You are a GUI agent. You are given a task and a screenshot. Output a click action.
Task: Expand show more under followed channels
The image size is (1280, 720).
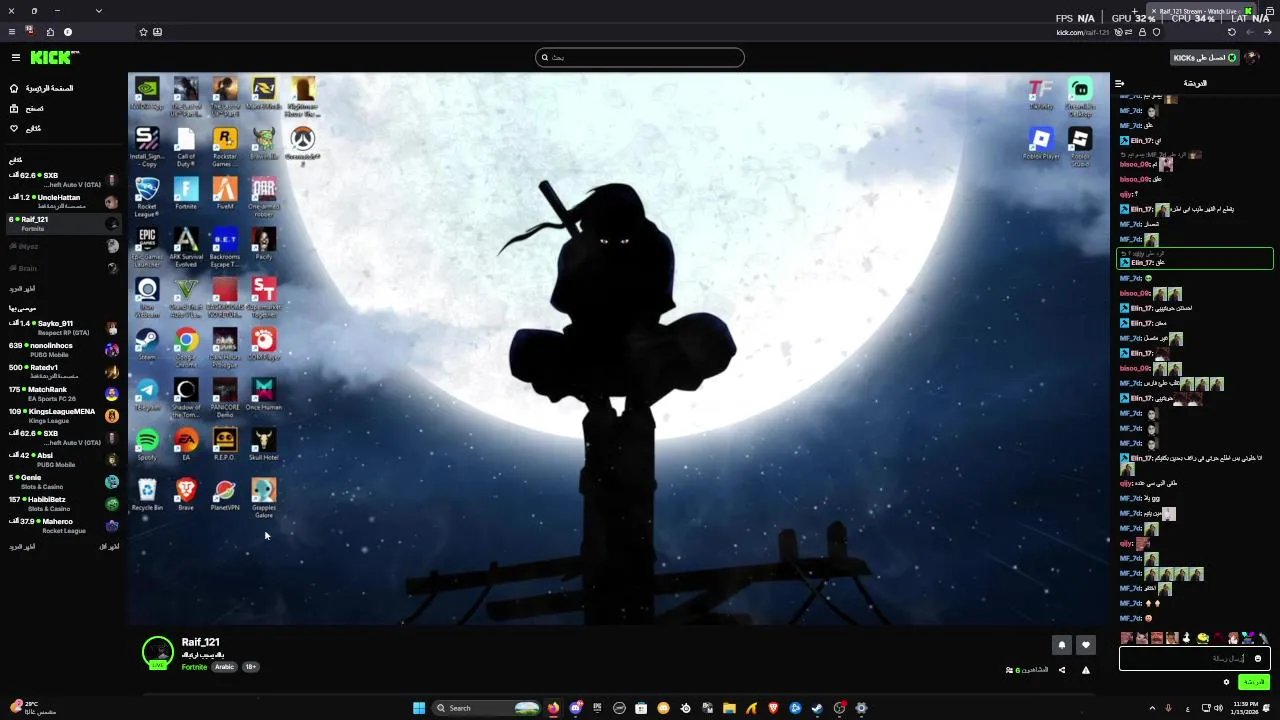click(x=22, y=288)
